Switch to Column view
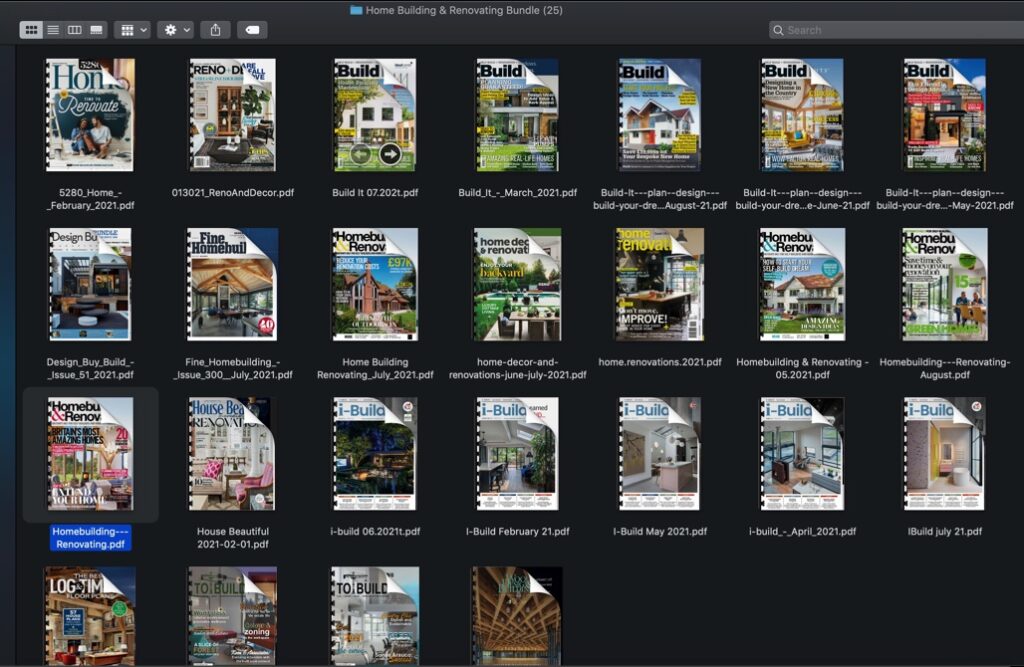The image size is (1024, 667). [75, 29]
